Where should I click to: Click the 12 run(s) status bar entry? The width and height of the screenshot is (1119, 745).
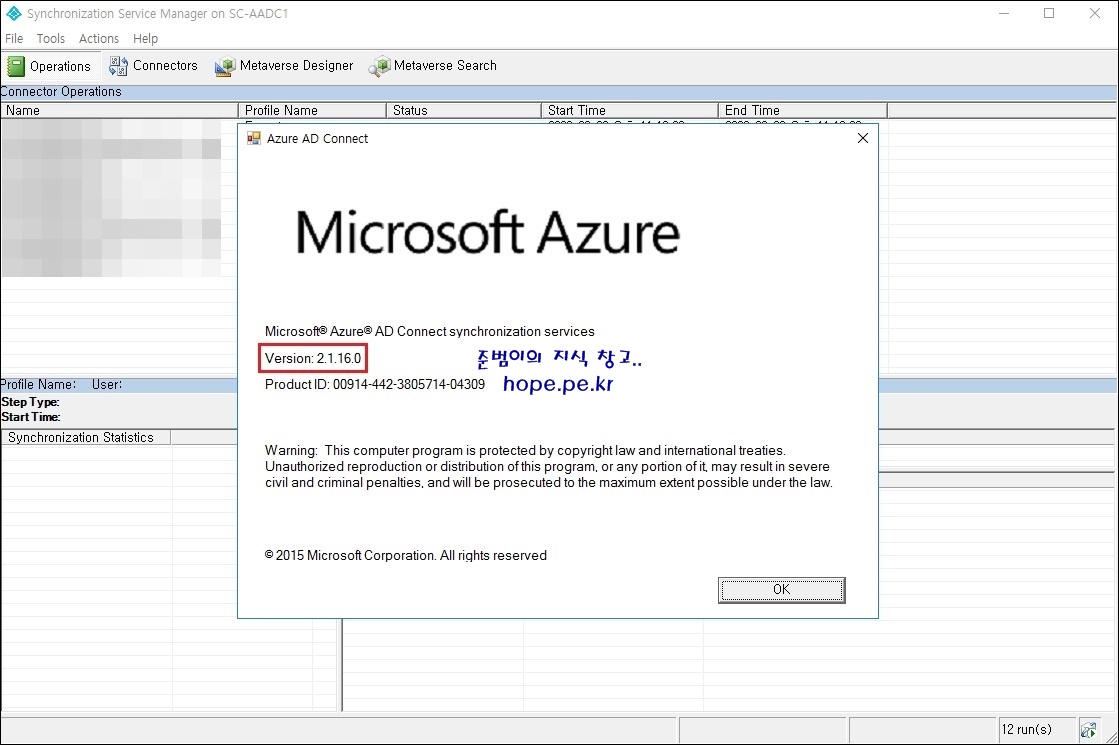click(x=1026, y=729)
